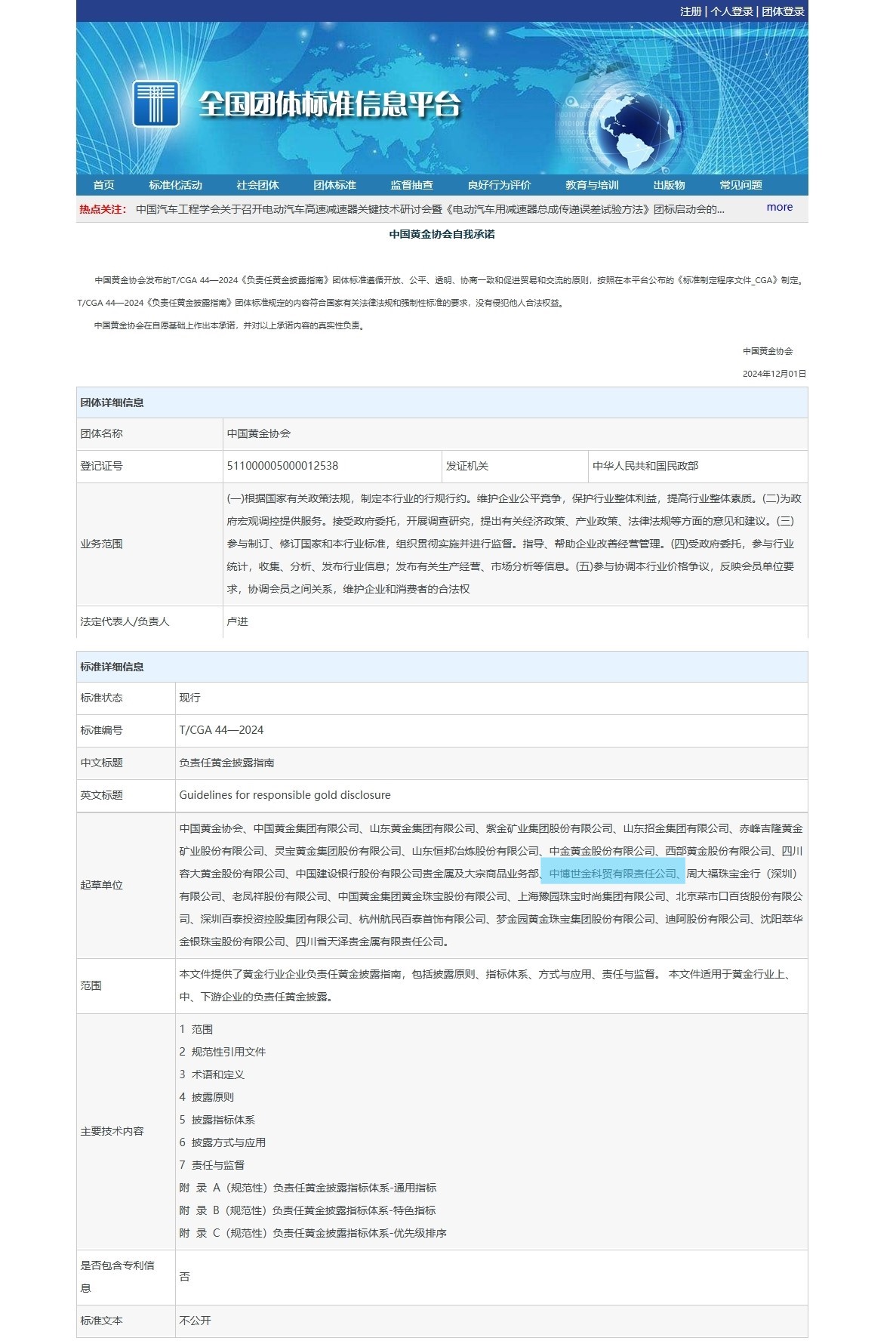Screen dimensions: 896x1344
Task: Open the 团体标准 menu item
Action: click(334, 185)
